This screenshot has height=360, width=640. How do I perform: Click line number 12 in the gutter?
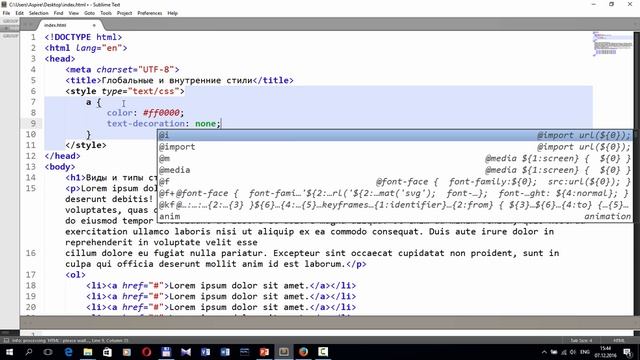[x=31, y=156]
